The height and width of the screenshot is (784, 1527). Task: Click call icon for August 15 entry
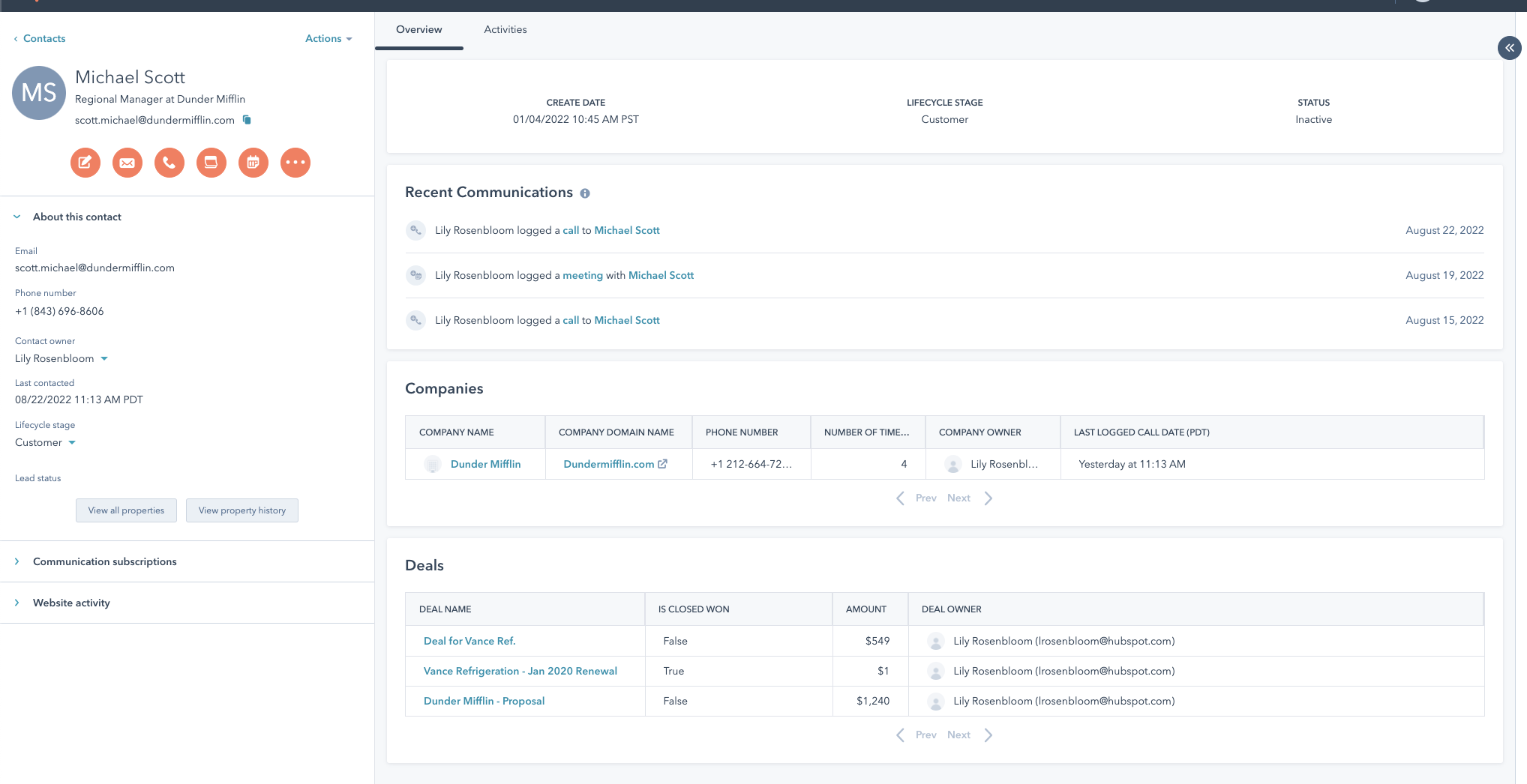(415, 320)
